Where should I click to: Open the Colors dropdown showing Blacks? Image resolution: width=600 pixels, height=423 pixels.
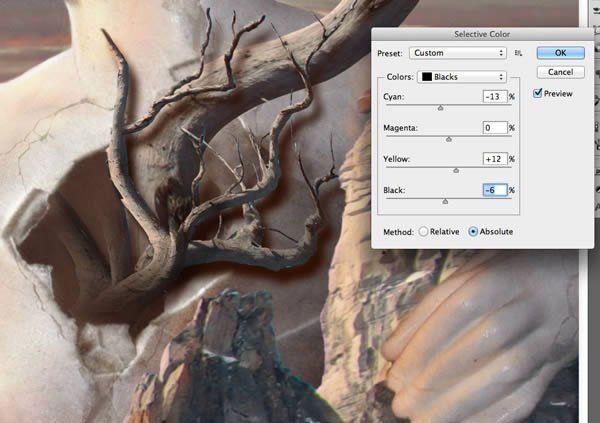point(462,77)
